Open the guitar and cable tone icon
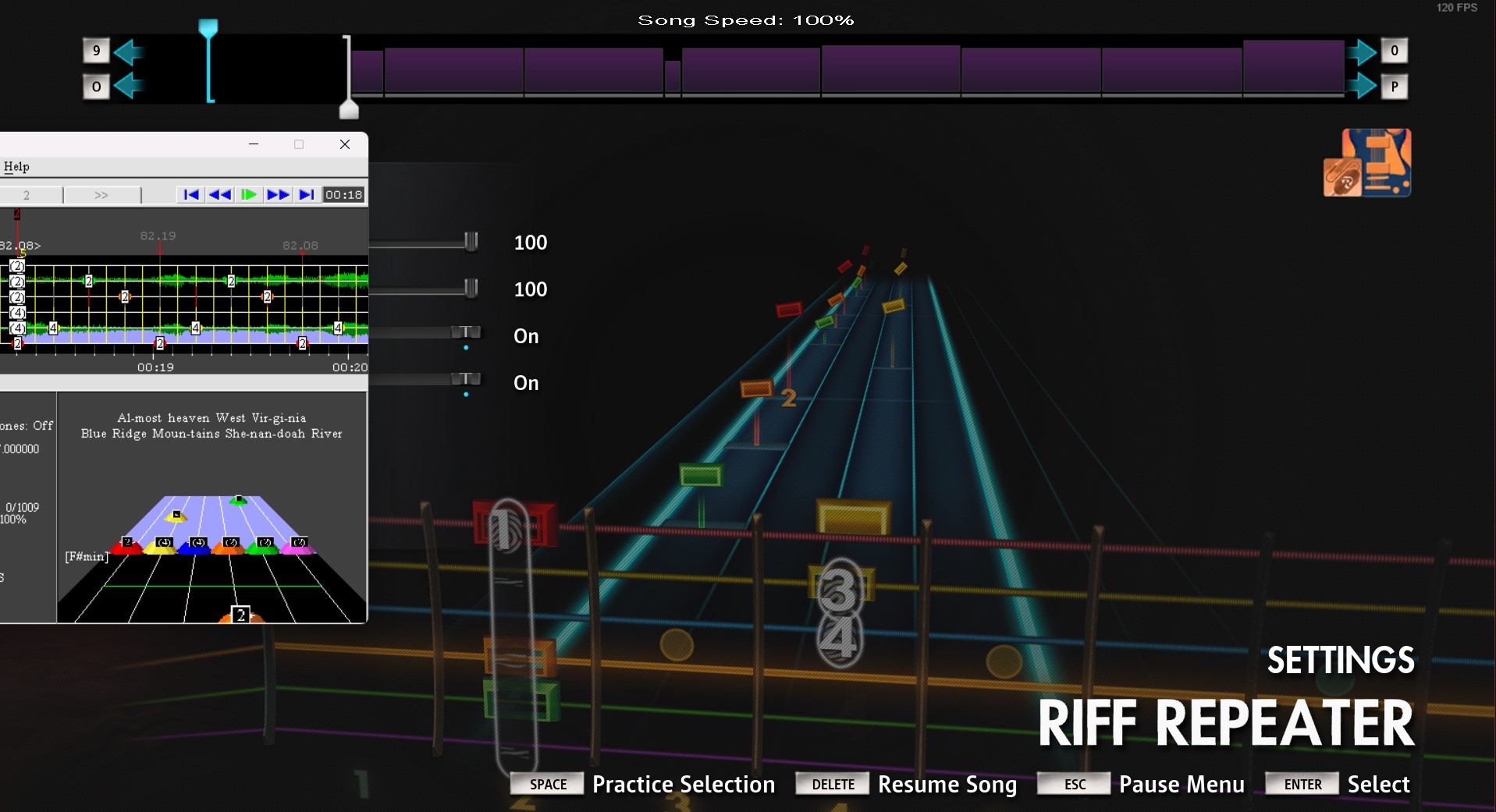The width and height of the screenshot is (1496, 812). point(1367,162)
